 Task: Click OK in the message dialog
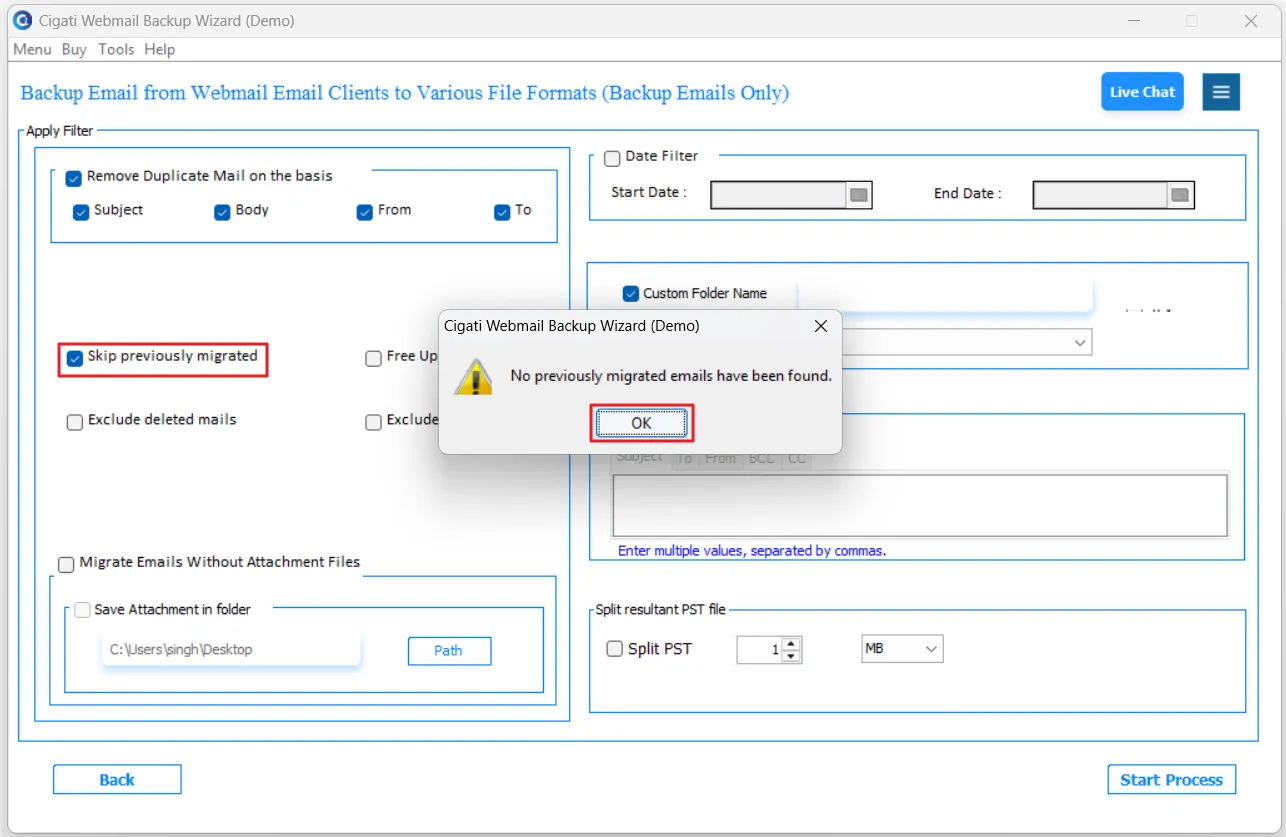coord(641,424)
